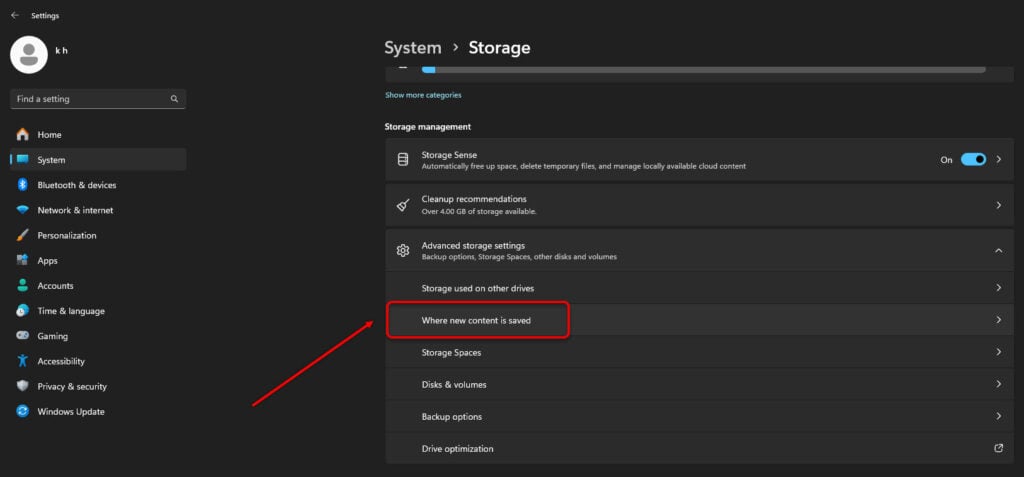Image resolution: width=1024 pixels, height=477 pixels.
Task: Launch Drive optimization
Action: pos(699,448)
